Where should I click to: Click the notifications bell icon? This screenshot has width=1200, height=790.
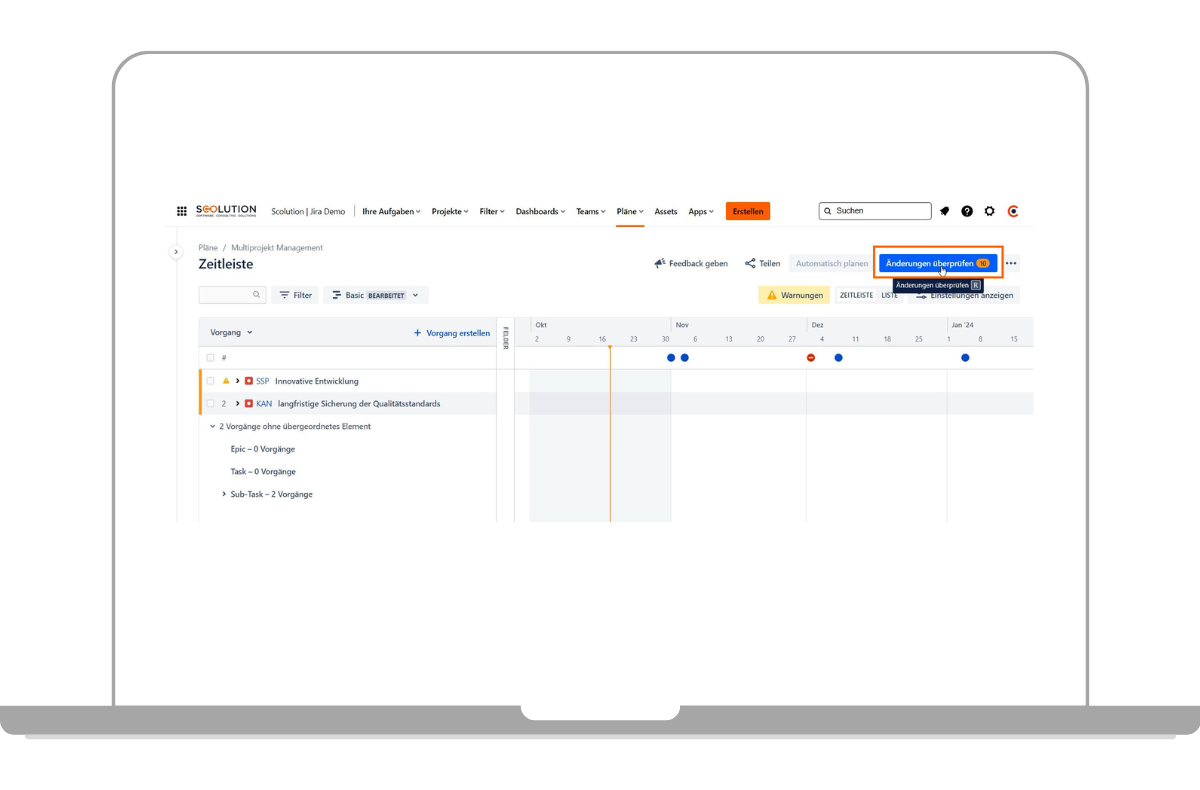click(944, 211)
